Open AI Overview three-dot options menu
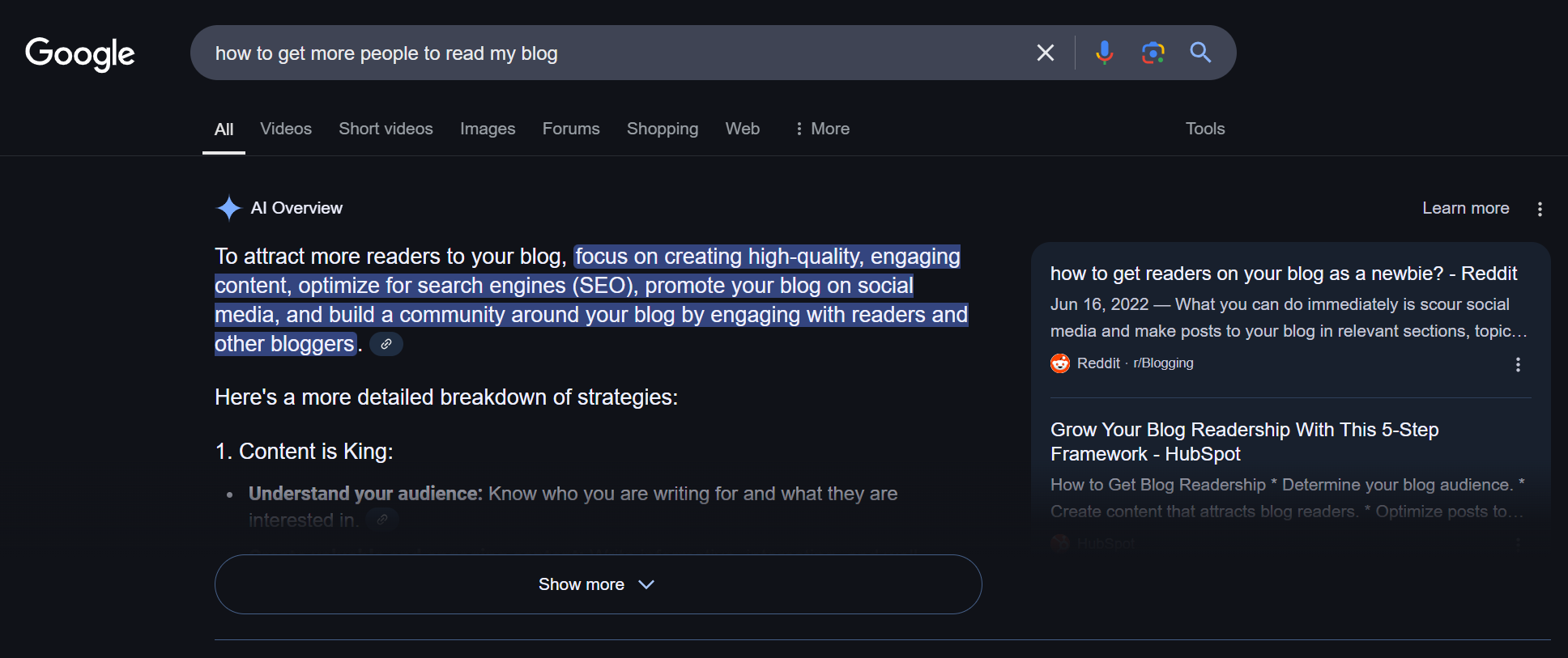Viewport: 1568px width, 658px height. (x=1540, y=209)
